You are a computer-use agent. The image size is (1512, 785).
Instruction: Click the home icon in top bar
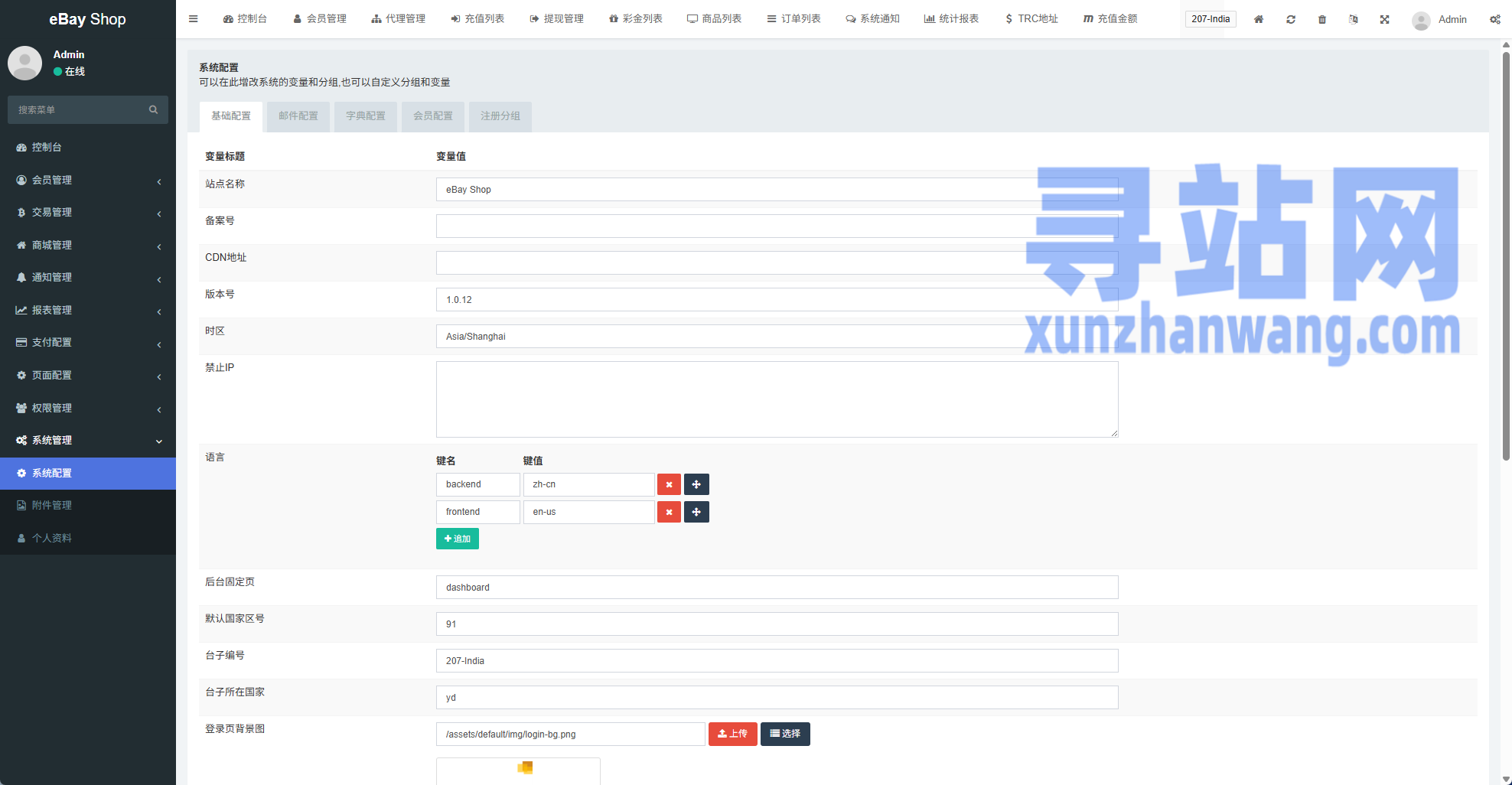[1259, 19]
